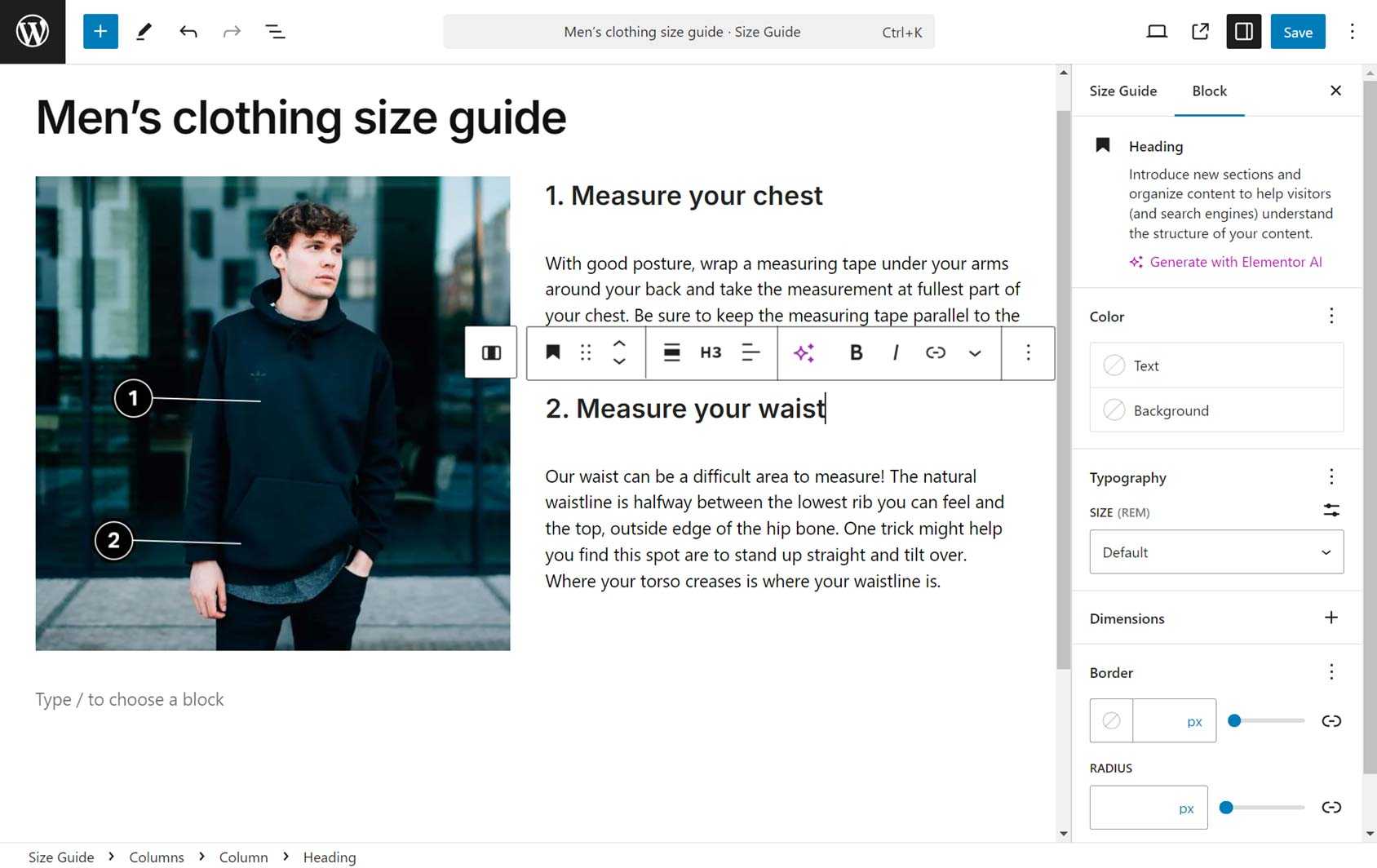Change the radius px unit
1377x868 pixels.
tap(1186, 808)
